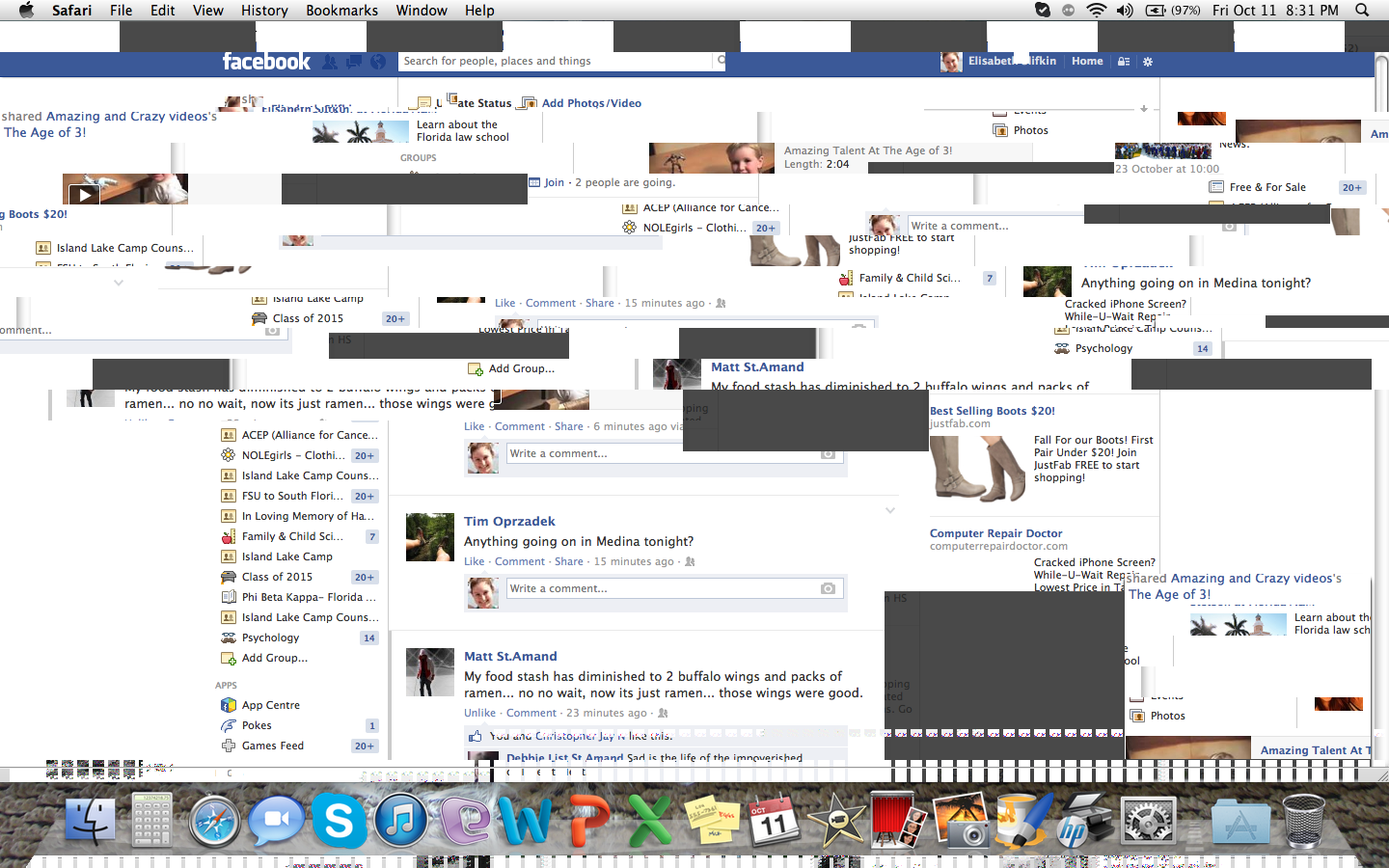This screenshot has height=868, width=1389.
Task: Launch Skype from the Dock
Action: [x=339, y=822]
